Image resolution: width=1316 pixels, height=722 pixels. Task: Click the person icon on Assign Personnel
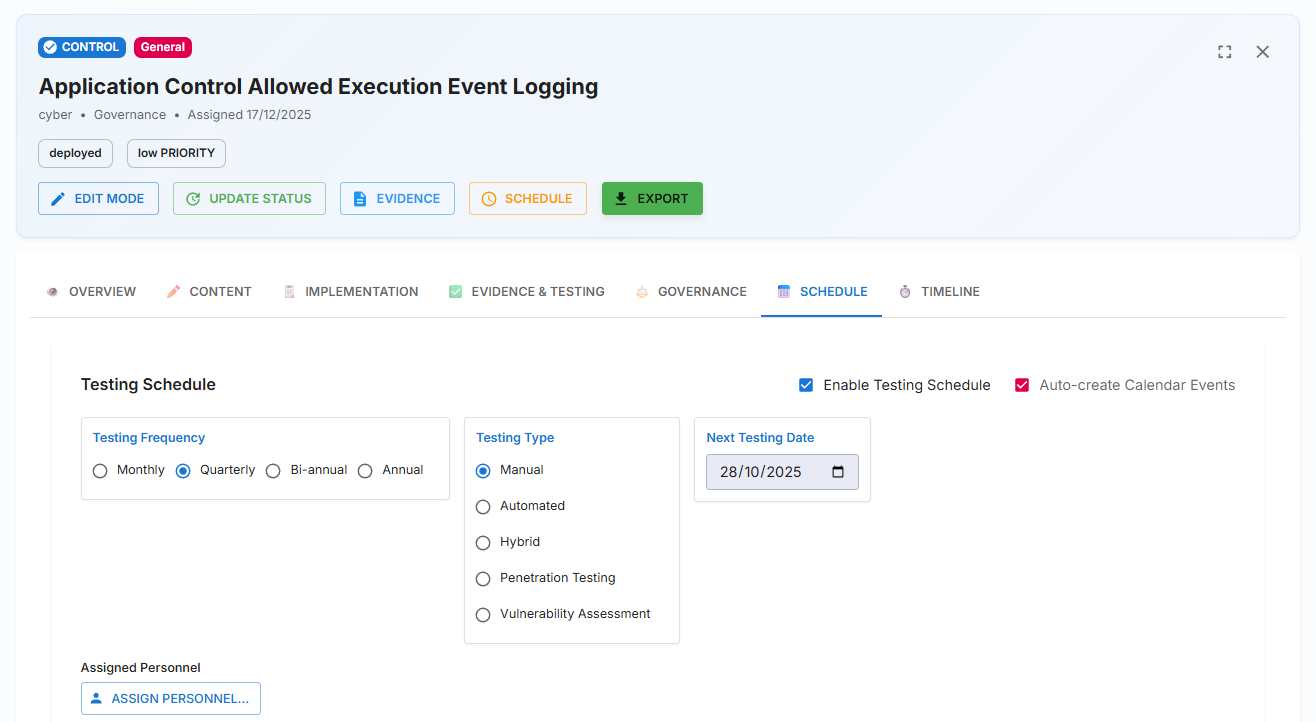96,699
